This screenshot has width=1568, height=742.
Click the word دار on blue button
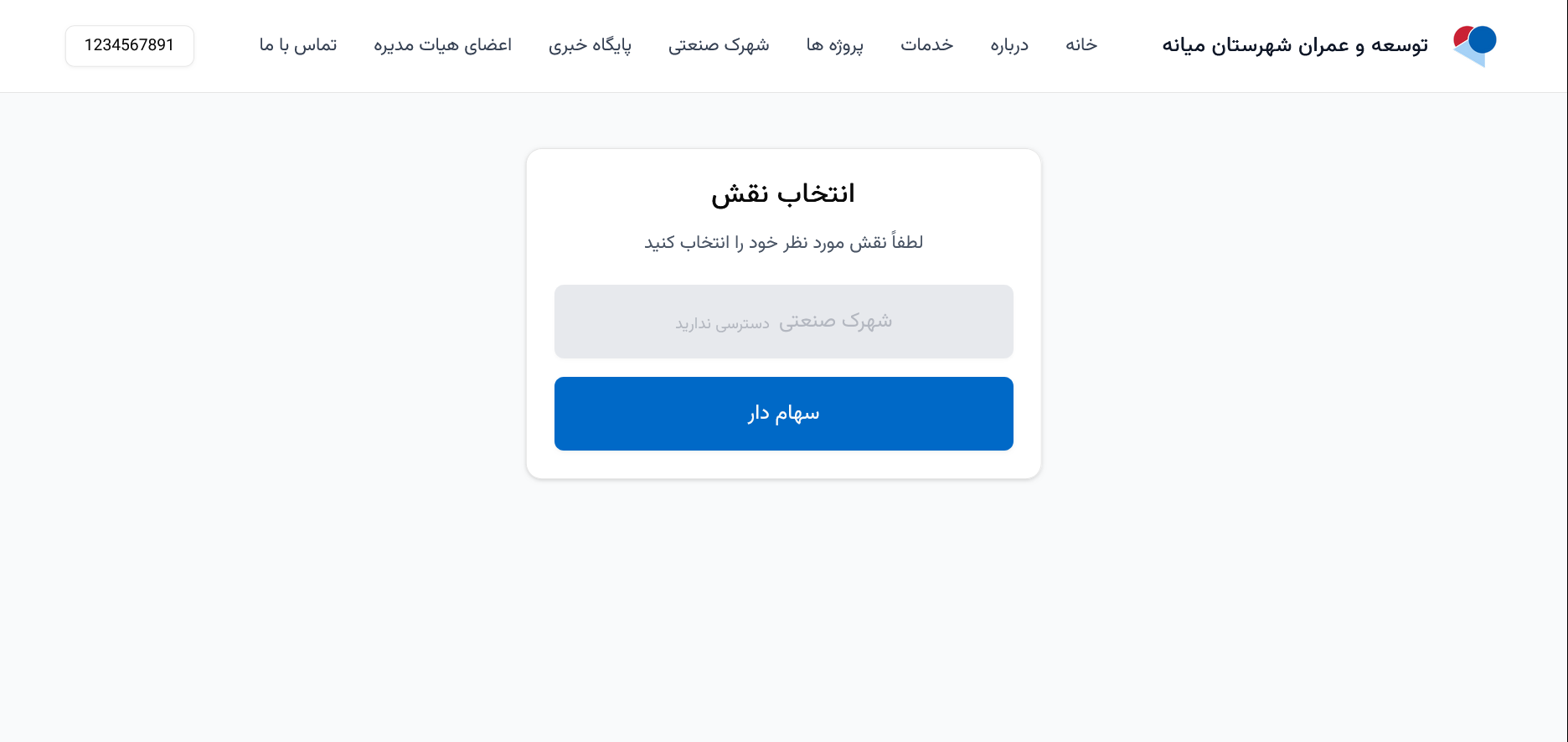[759, 414]
